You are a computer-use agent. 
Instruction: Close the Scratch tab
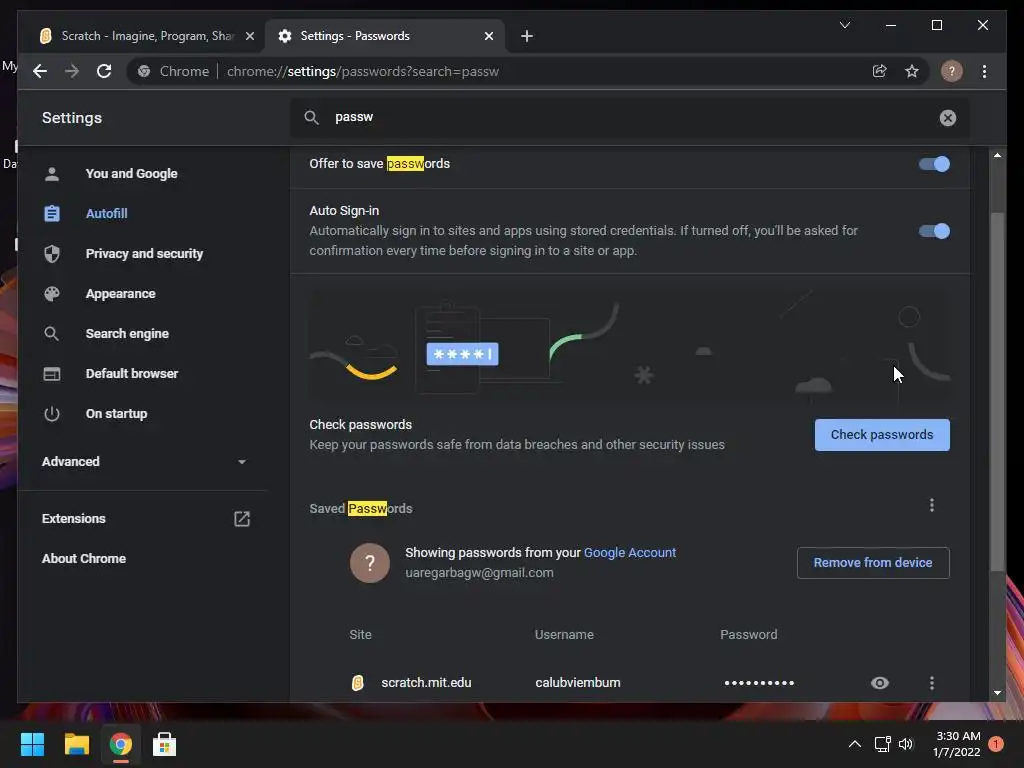tap(249, 36)
